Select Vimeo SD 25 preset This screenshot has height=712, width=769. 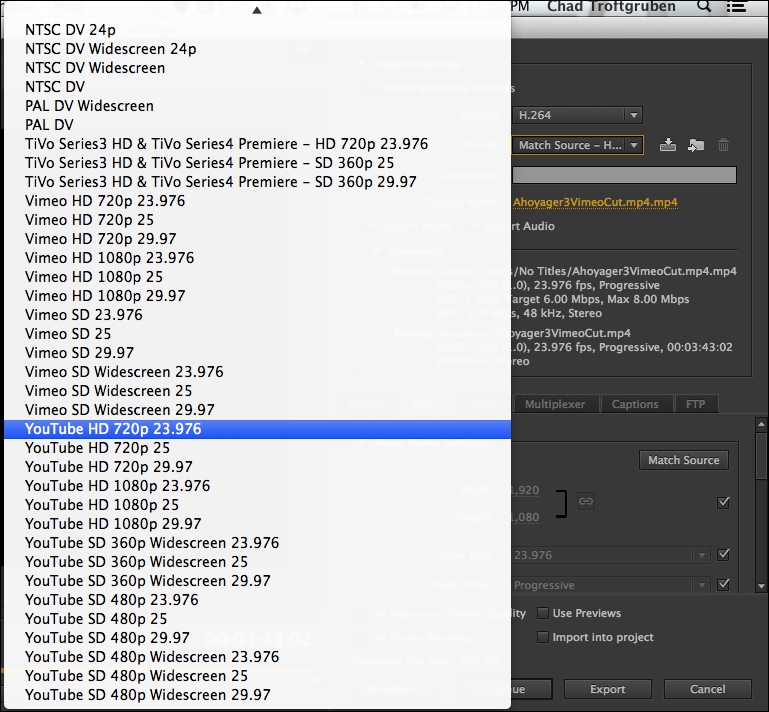[257, 334]
